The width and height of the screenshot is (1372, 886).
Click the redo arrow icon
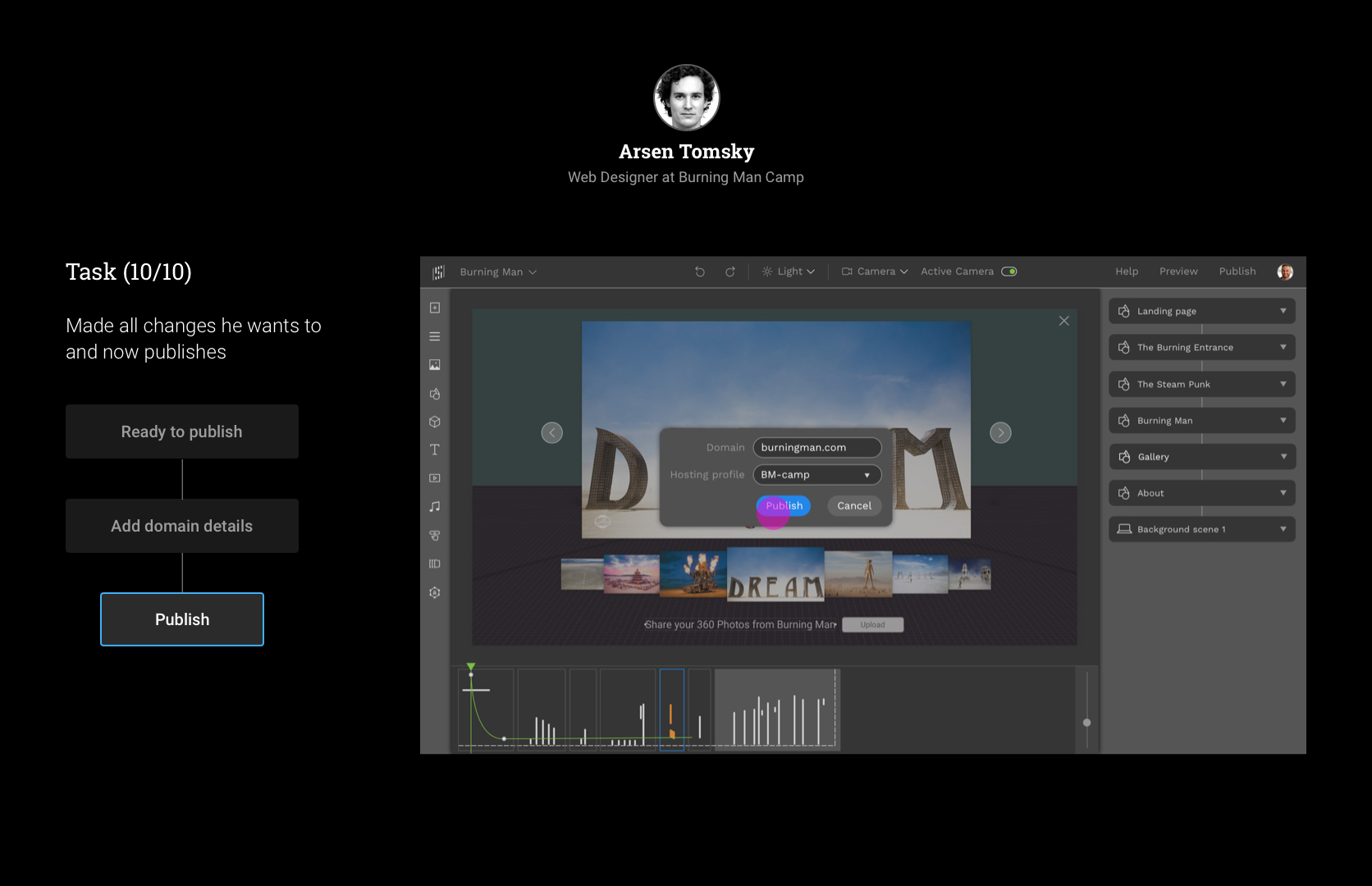729,272
